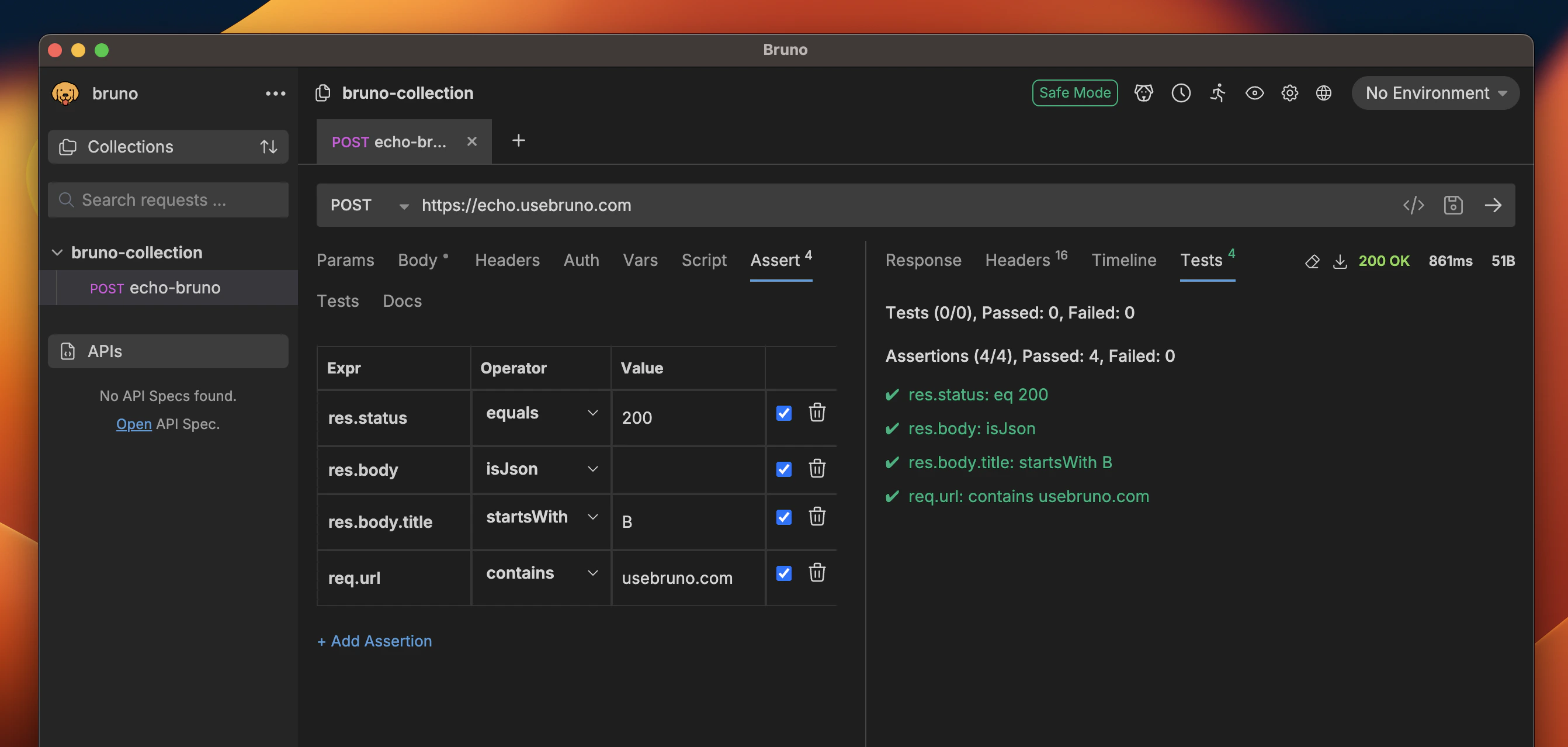Open the Script request tab
1568x747 pixels.
[x=703, y=260]
